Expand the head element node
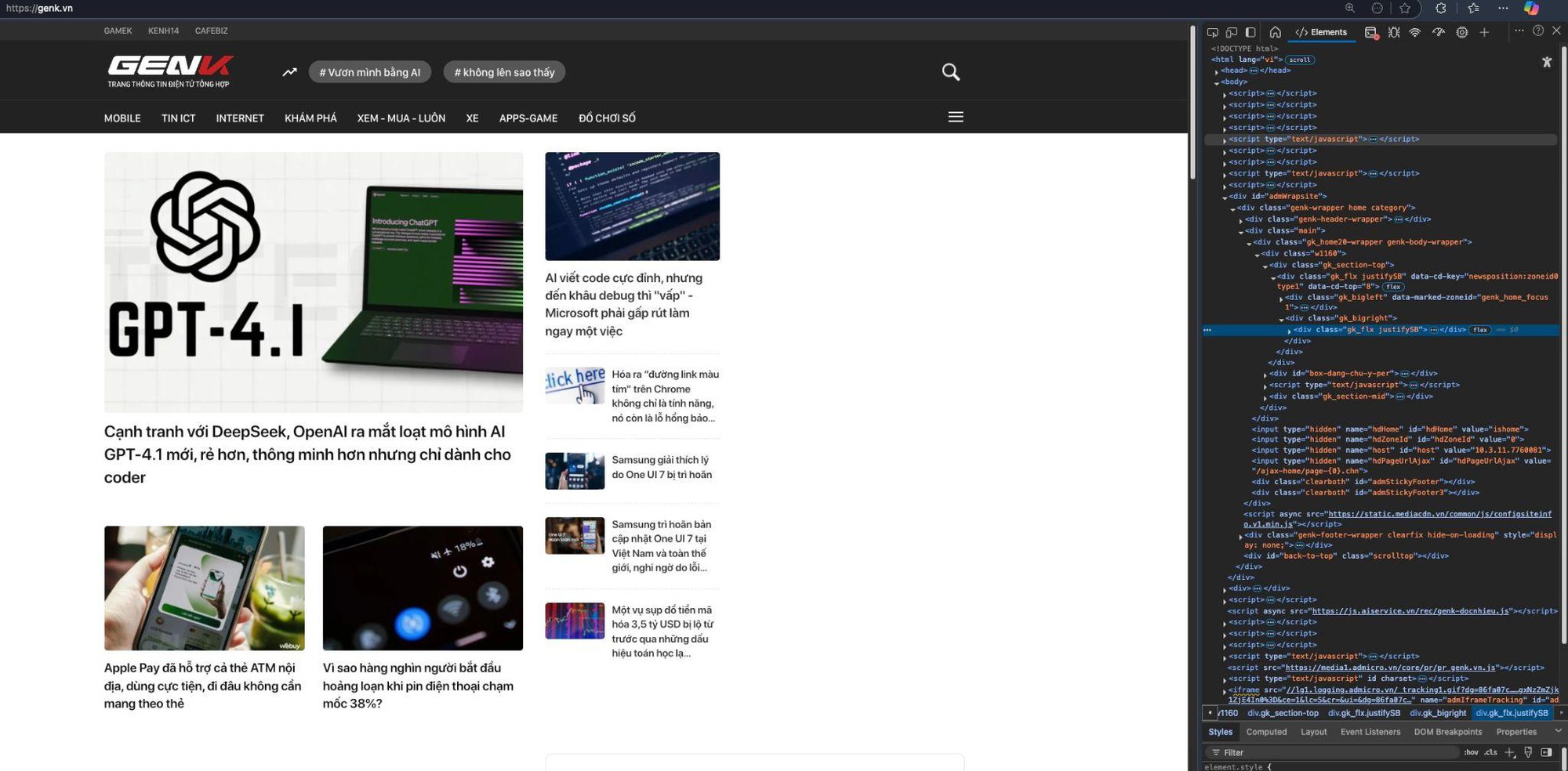This screenshot has width=1568, height=771. click(x=1217, y=71)
